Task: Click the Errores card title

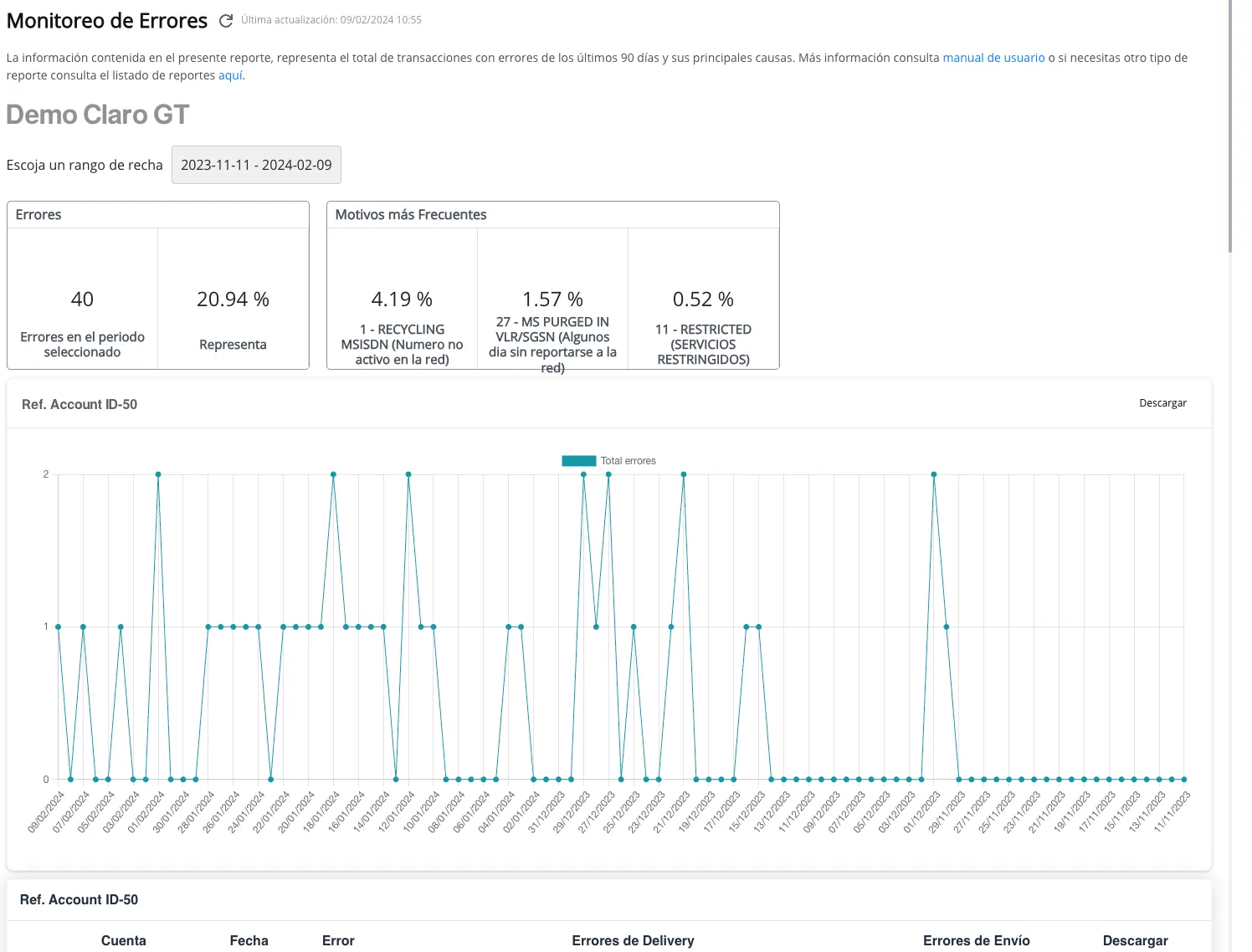Action: coord(38,214)
